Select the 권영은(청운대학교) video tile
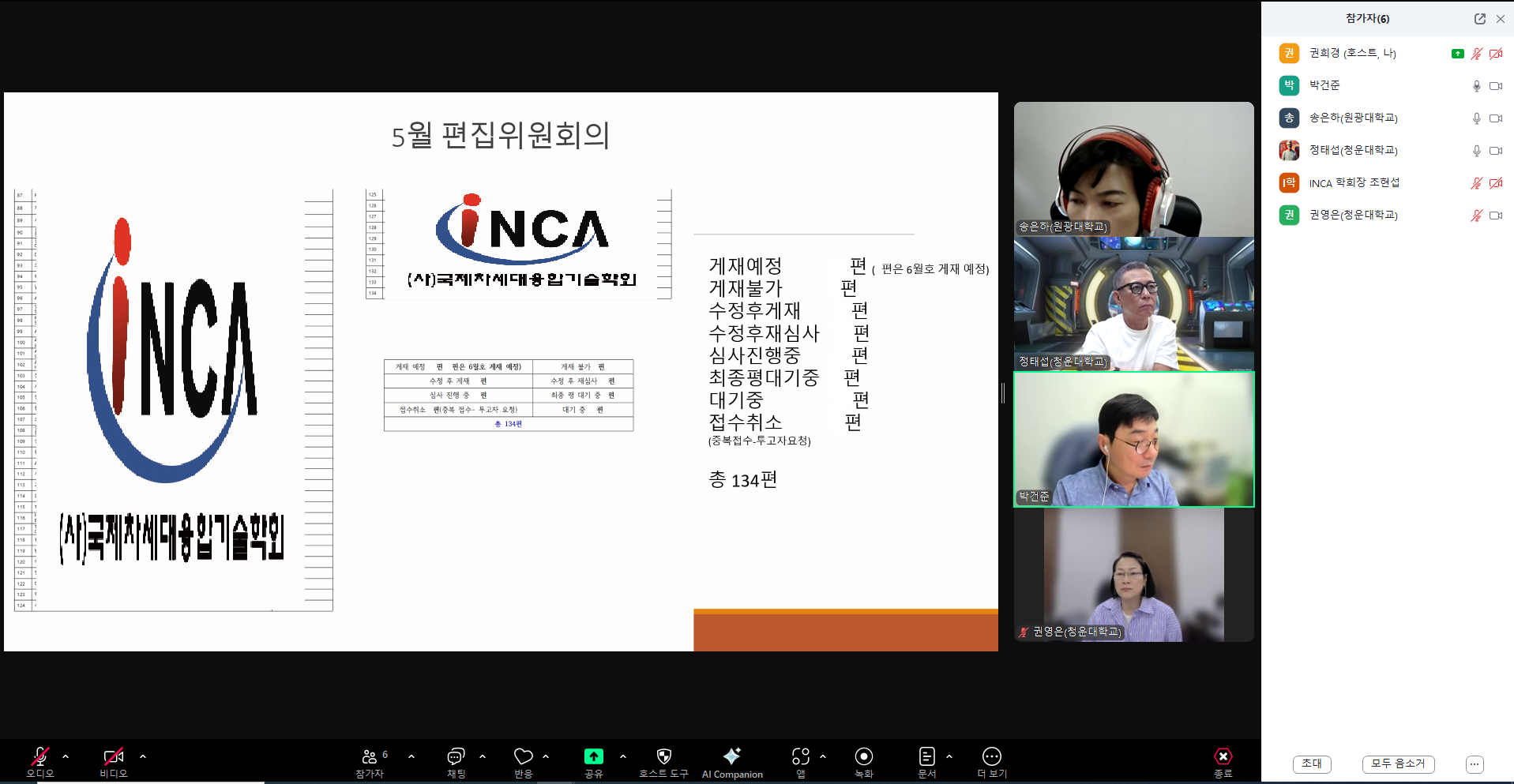The width and height of the screenshot is (1514, 784). pos(1134,575)
